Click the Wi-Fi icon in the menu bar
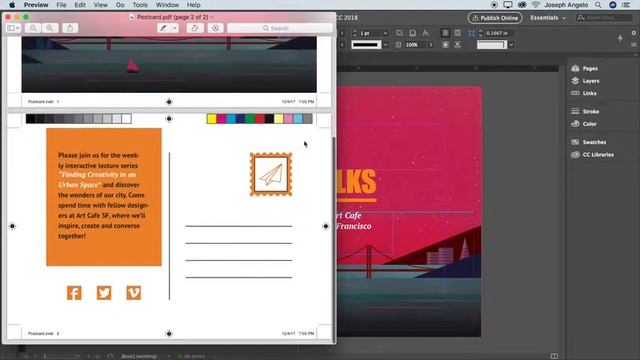Image resolution: width=640 pixels, height=360 pixels. (536, 5)
